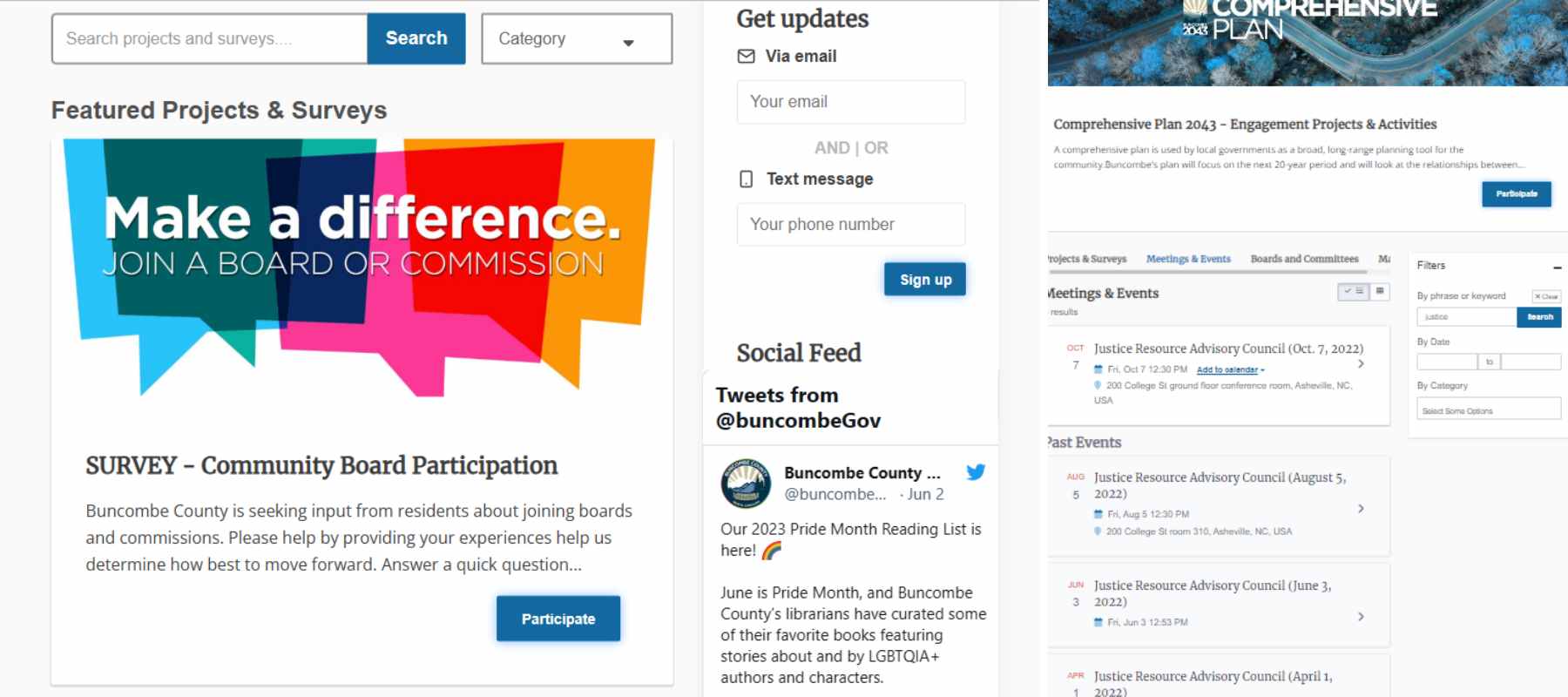The width and height of the screenshot is (1568, 697).
Task: Open the By Category select options box
Action: [x=1488, y=410]
